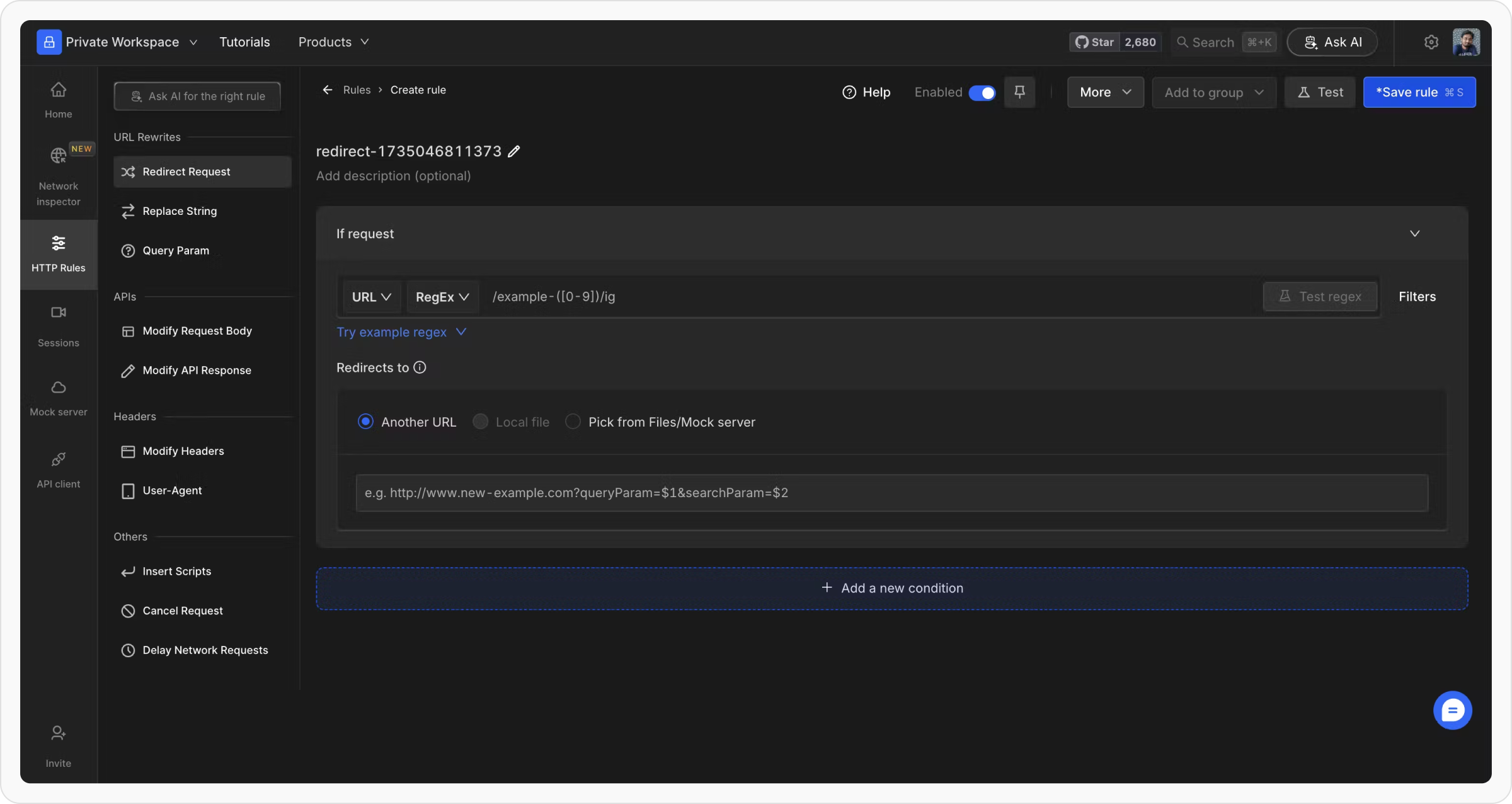Click the Save rule button
This screenshot has width=1512, height=804.
1419,93
